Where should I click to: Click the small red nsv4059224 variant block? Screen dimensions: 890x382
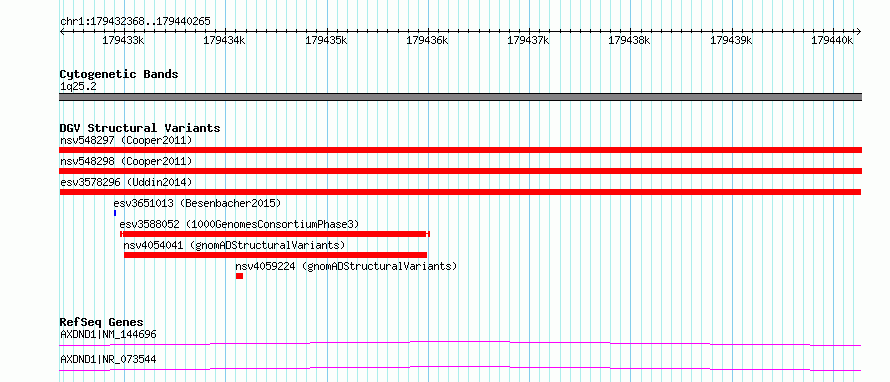point(240,276)
